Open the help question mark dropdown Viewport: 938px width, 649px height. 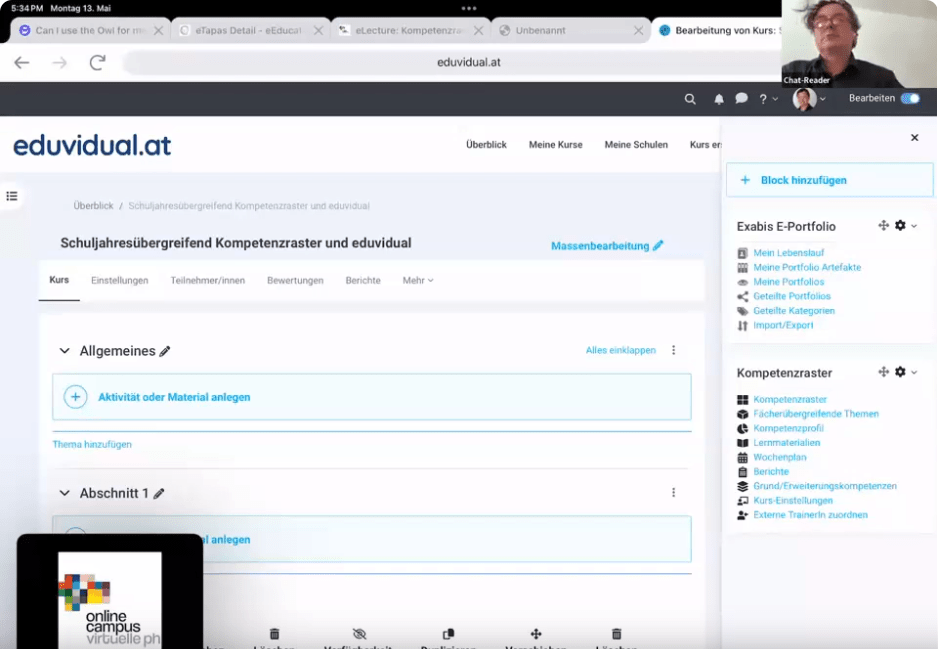[x=767, y=99]
